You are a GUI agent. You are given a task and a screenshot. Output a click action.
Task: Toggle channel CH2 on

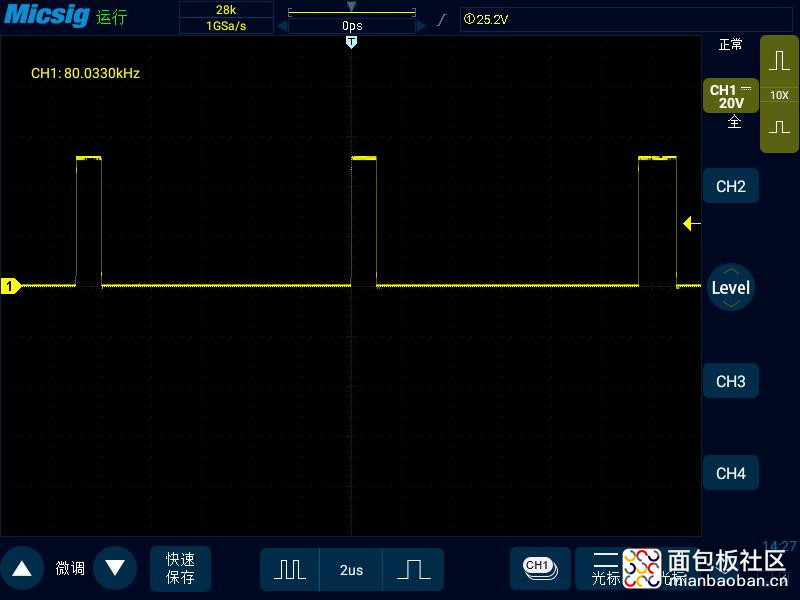[731, 186]
